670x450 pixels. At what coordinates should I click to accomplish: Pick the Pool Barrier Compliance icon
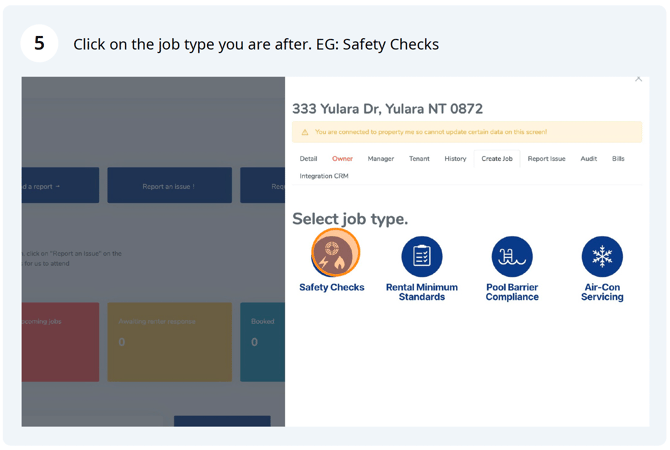click(512, 257)
